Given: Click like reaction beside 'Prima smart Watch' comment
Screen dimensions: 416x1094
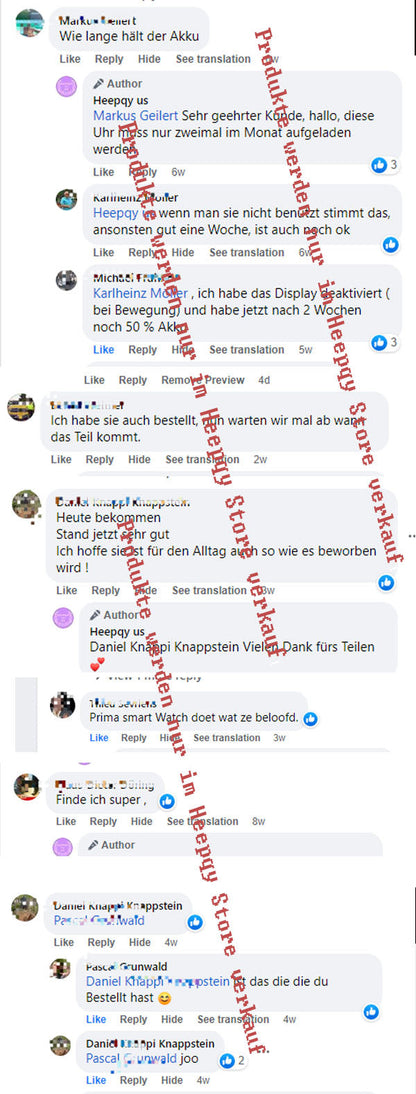Looking at the screenshot, I should [310, 718].
